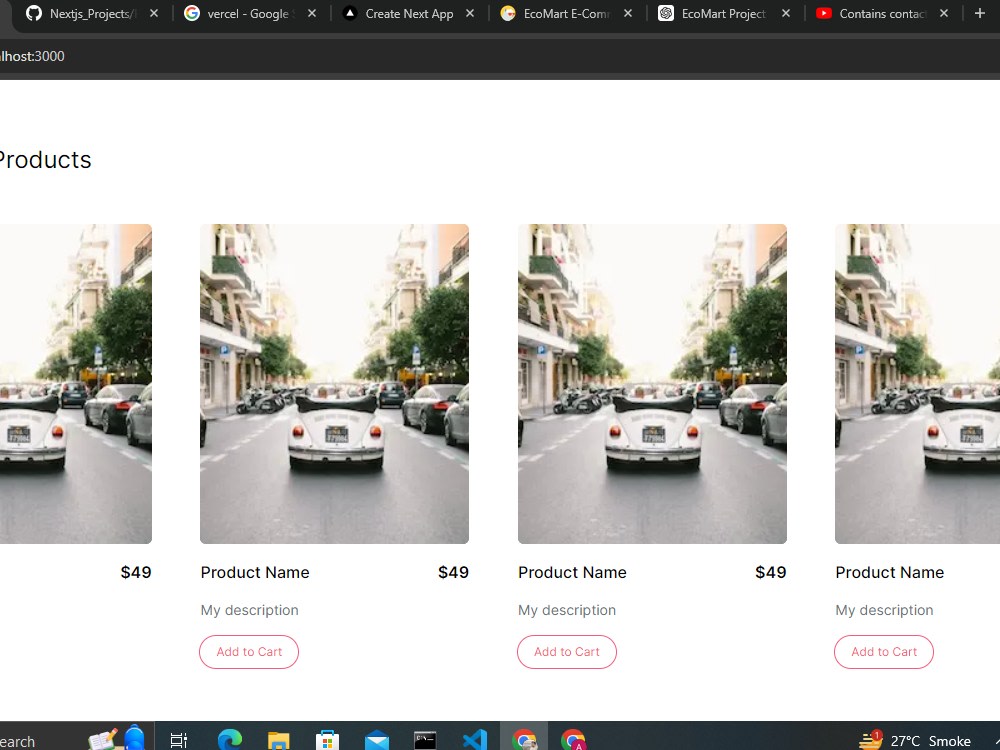Open the Mail app from the taskbar

point(376,740)
